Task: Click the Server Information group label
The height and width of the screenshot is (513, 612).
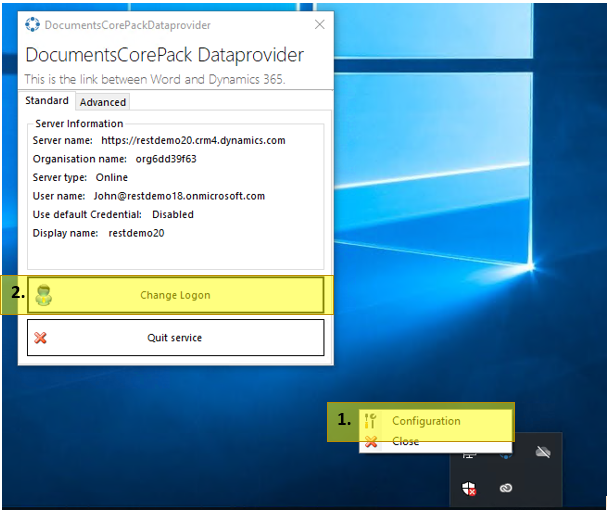Action: (x=79, y=124)
